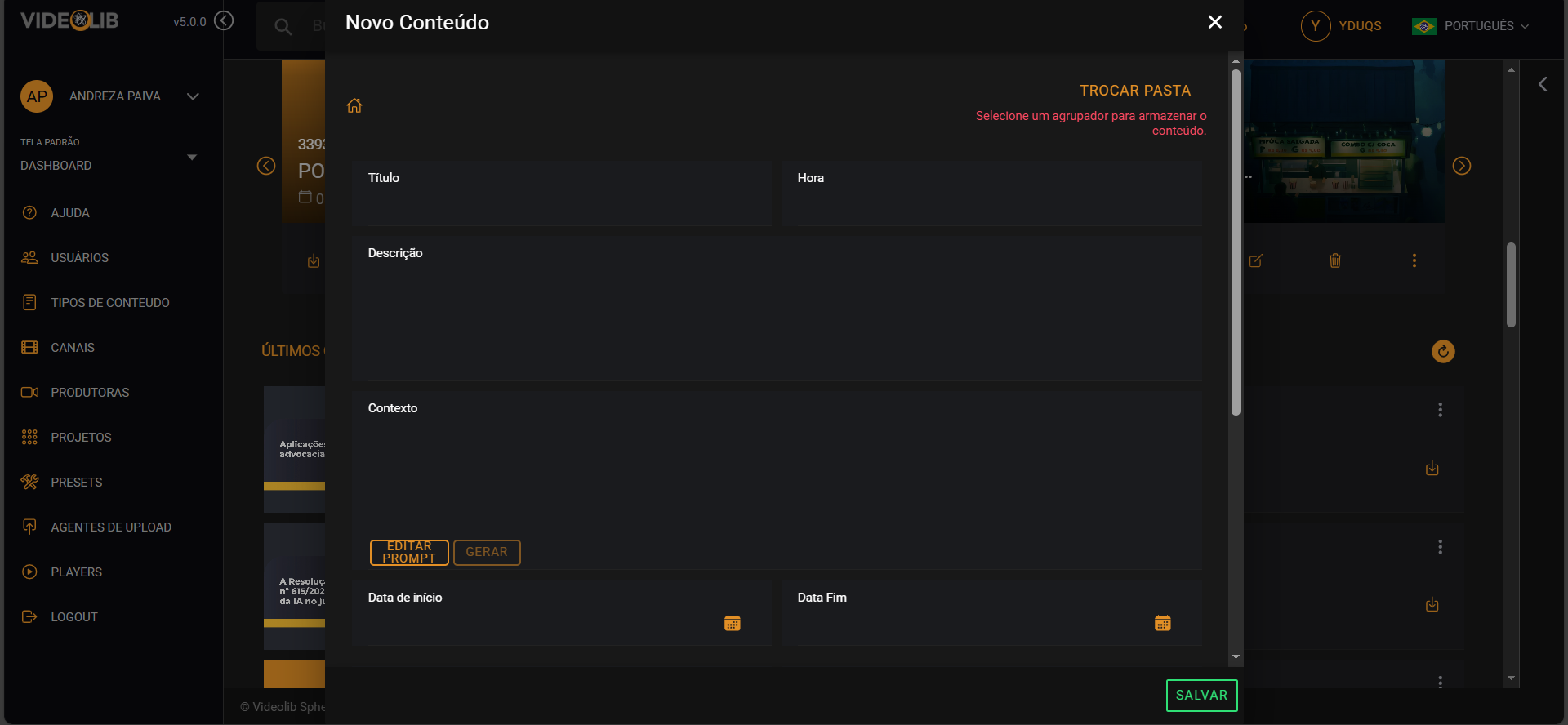Click the Usuários people icon

pos(29,257)
